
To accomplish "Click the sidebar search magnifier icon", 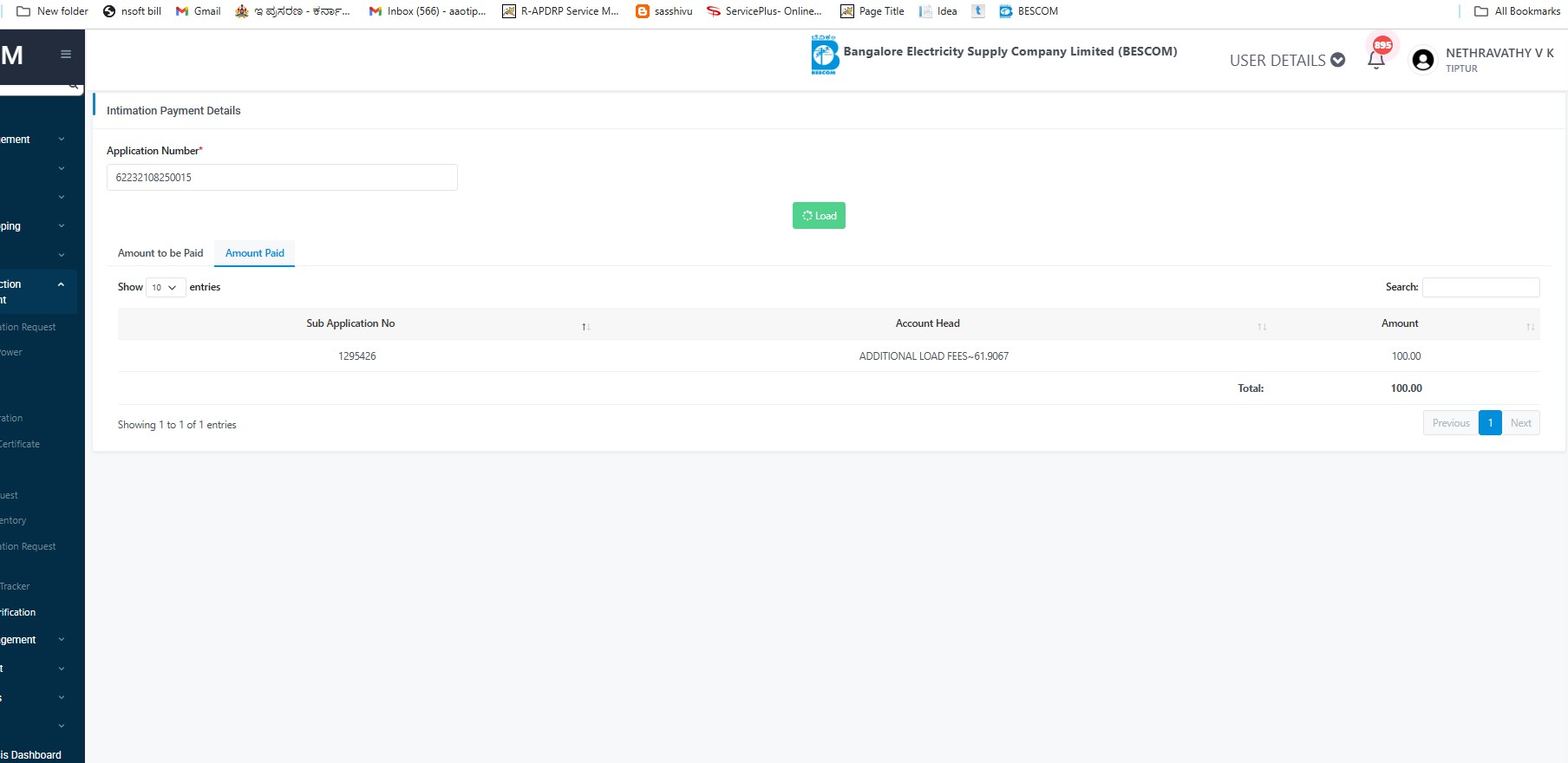I will point(74,86).
